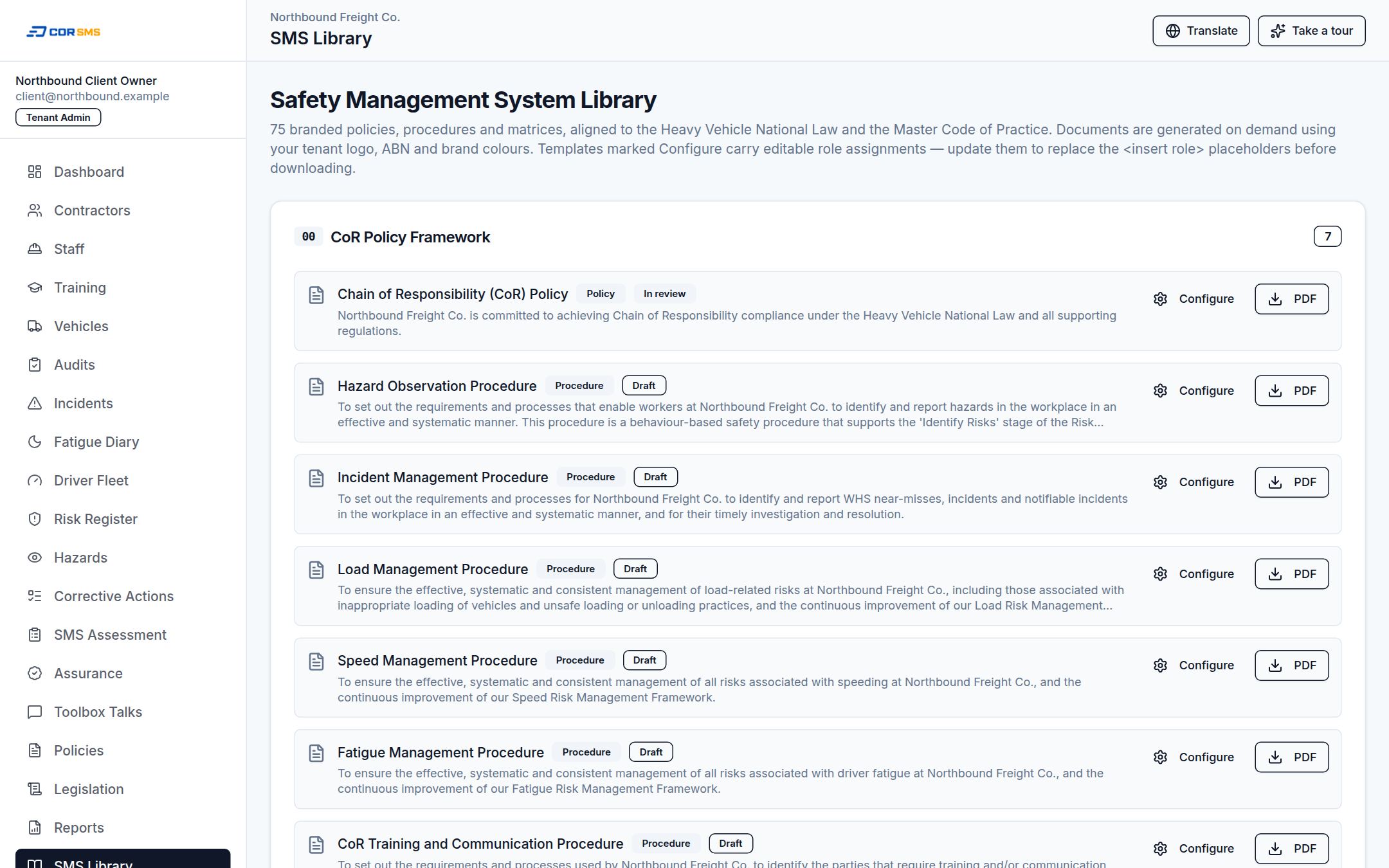Viewport: 1389px width, 868px height.
Task: Click the 7 count badge
Action: 1327,237
